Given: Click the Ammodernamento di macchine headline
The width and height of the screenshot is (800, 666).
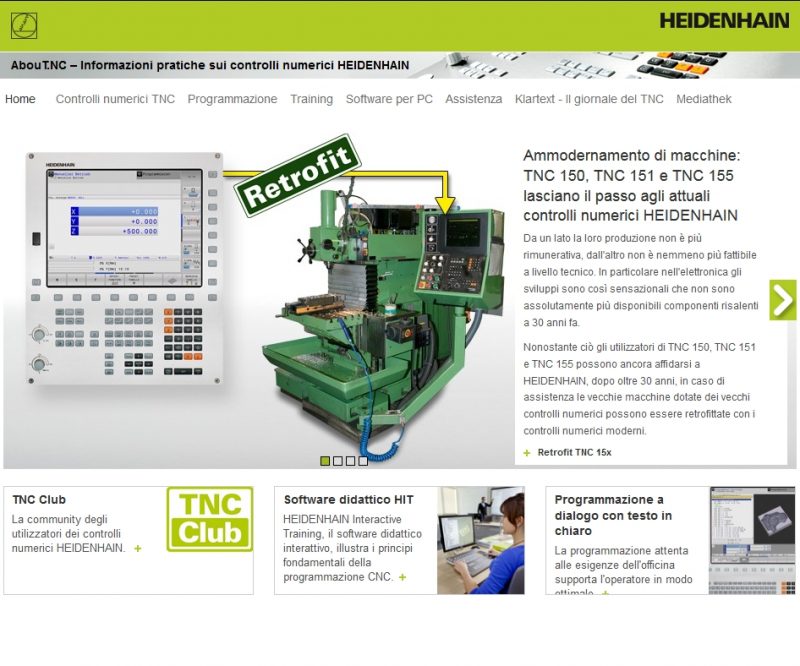Looking at the screenshot, I should point(632,185).
